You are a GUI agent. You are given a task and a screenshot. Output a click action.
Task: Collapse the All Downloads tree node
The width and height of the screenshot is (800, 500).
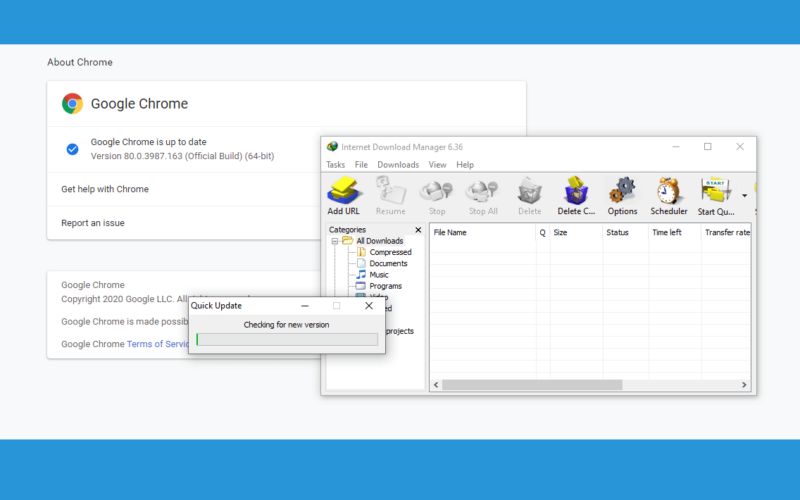click(335, 241)
